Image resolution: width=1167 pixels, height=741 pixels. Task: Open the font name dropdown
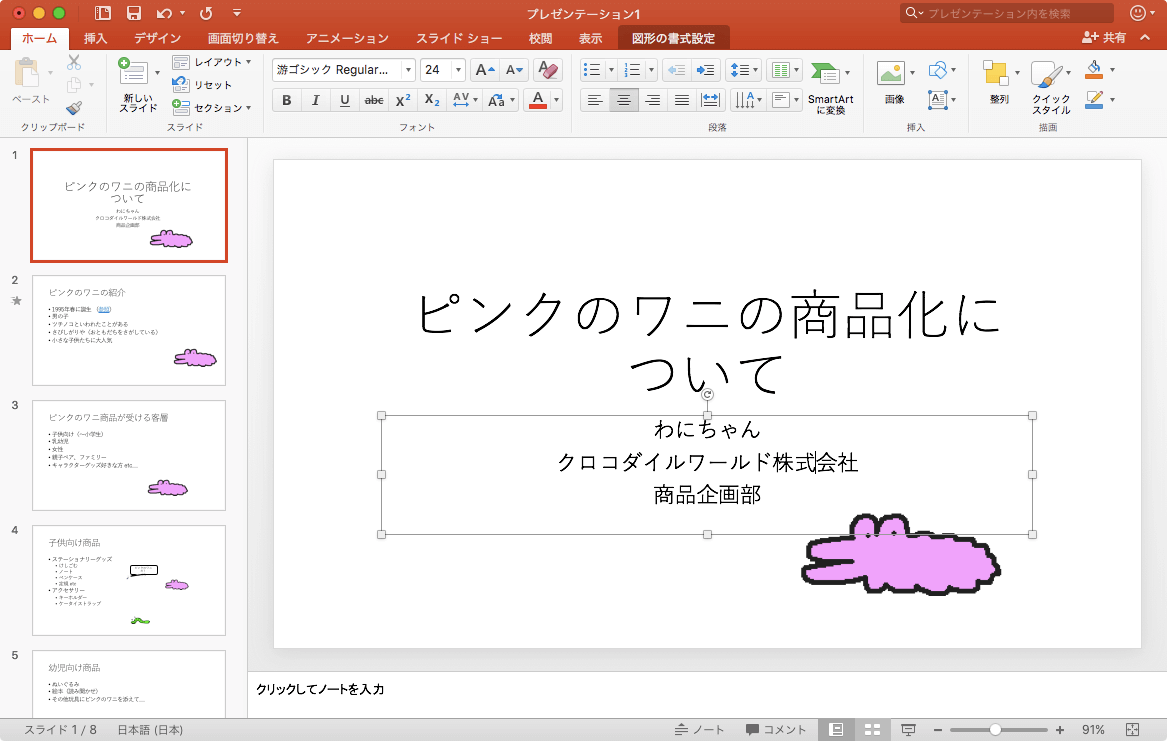(407, 70)
